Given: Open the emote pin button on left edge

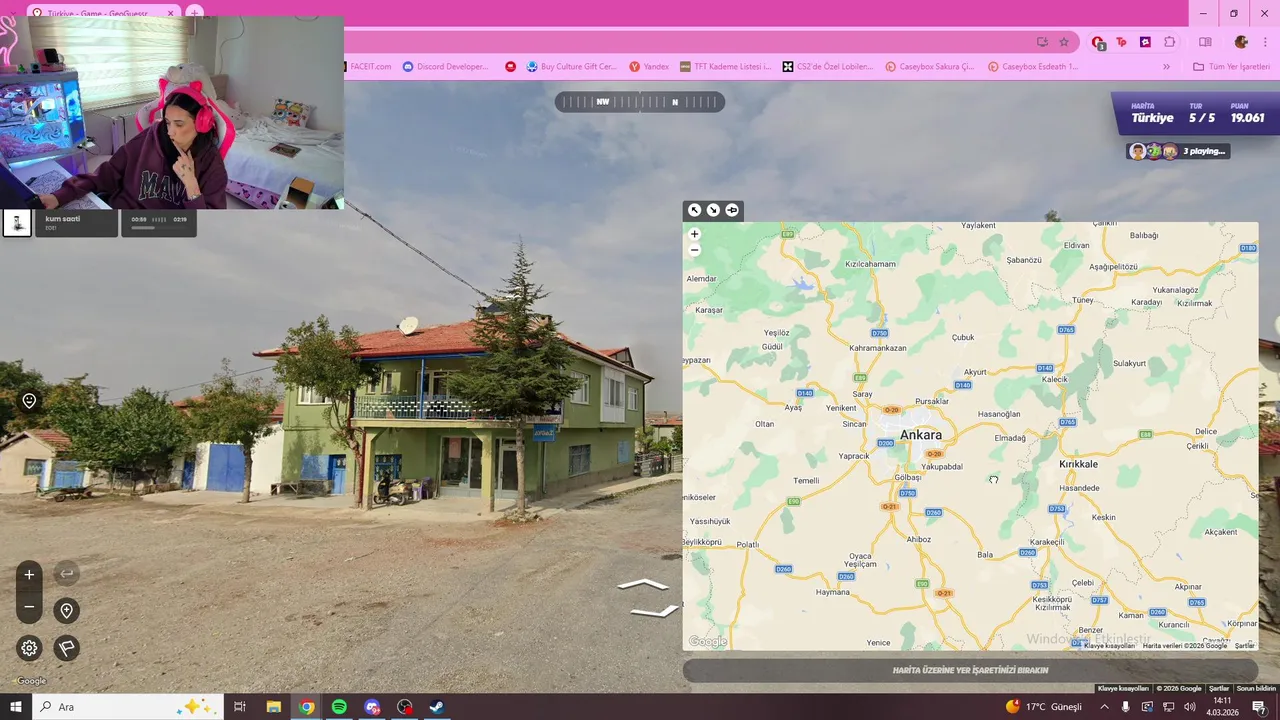Looking at the screenshot, I should pyautogui.click(x=29, y=401).
